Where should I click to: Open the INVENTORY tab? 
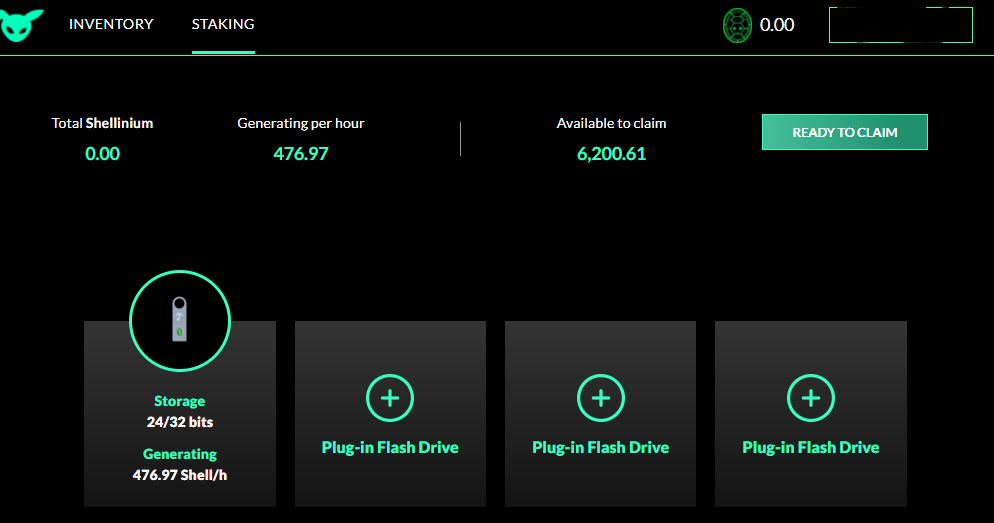point(111,24)
